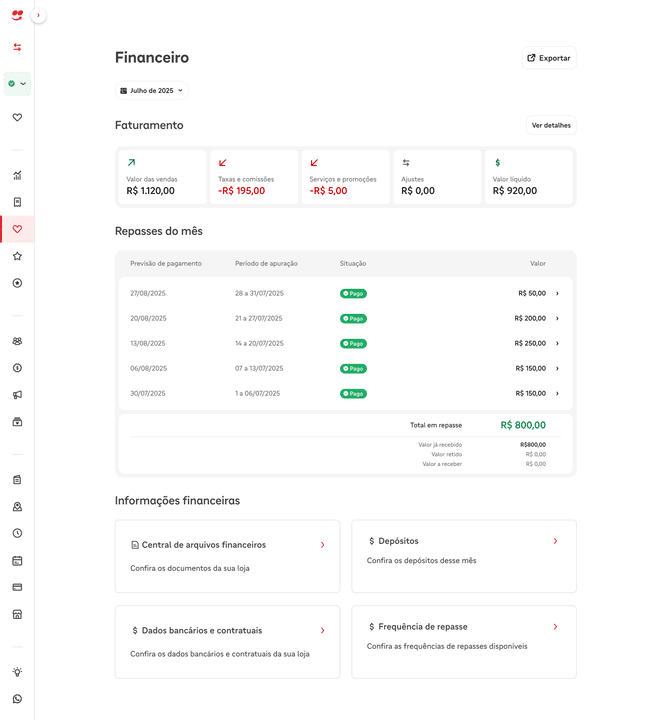Click the Exportar button

click(x=549, y=58)
